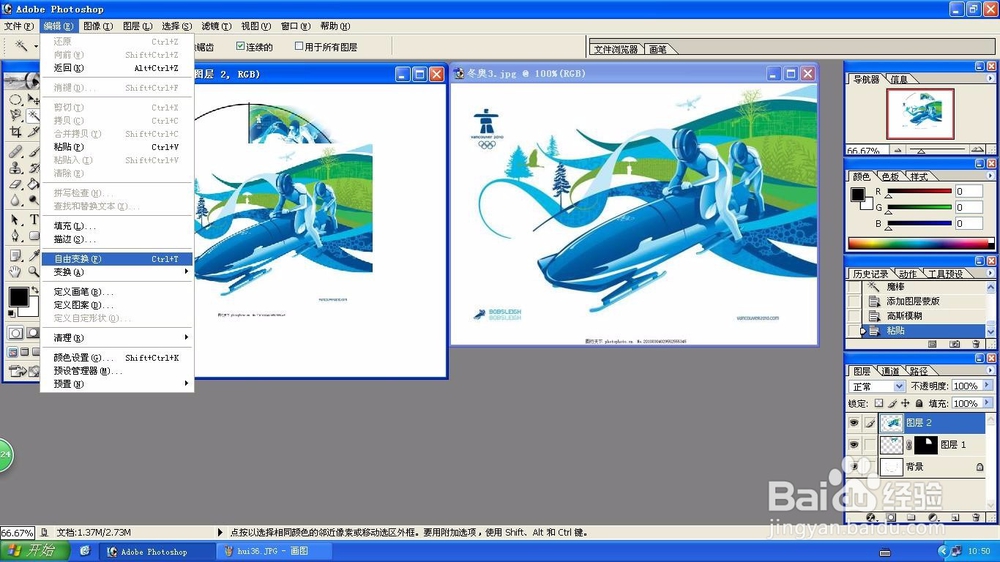
Task: Toggle lock transparent pixels checkerboard box
Action: click(878, 403)
